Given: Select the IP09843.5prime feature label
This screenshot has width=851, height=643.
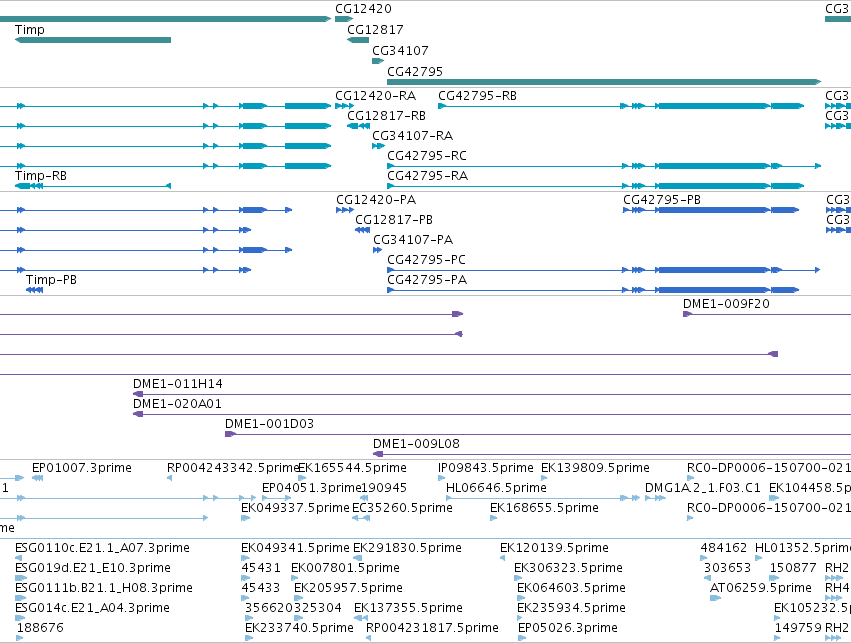Looking at the screenshot, I should [x=485, y=468].
